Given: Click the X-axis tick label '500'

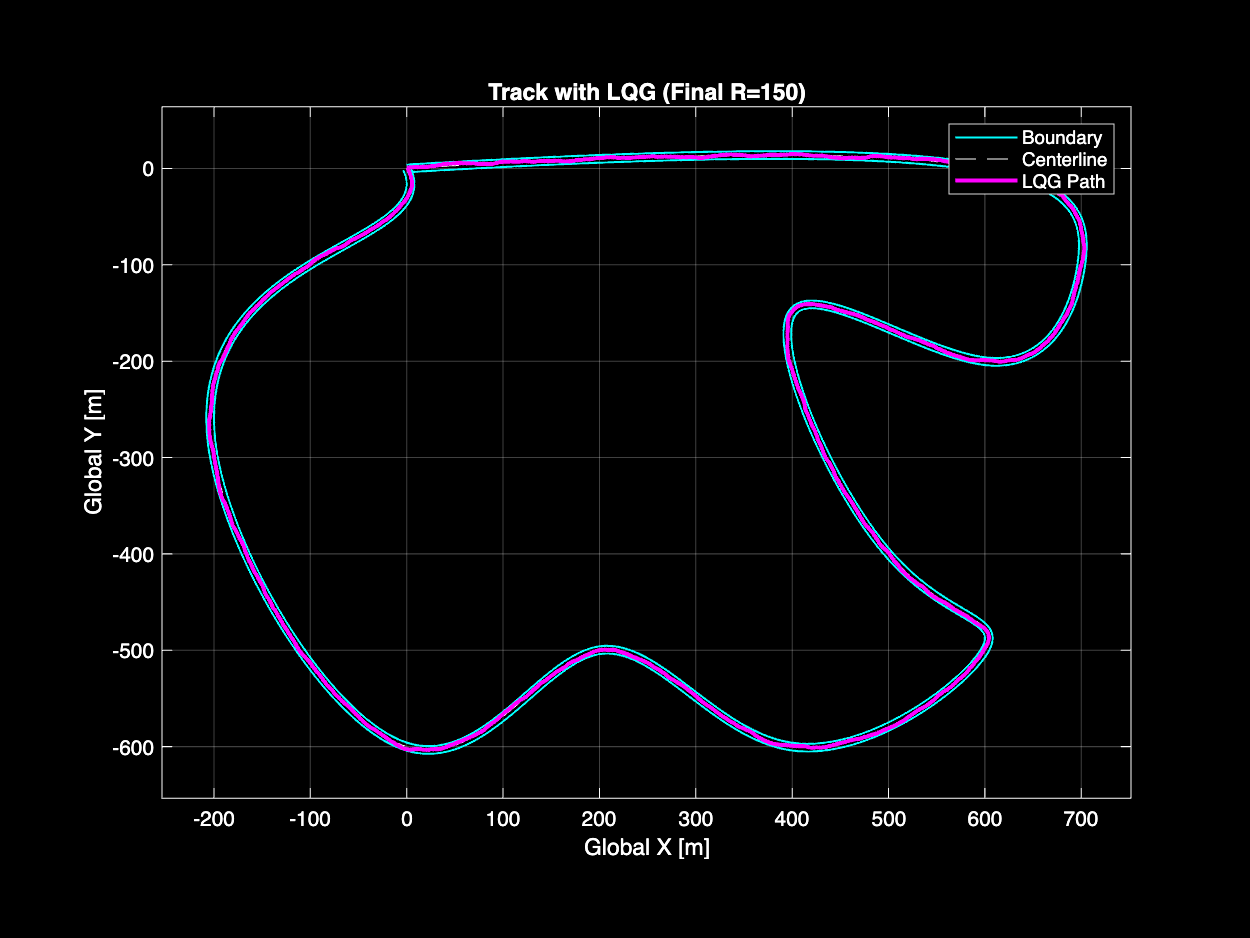Looking at the screenshot, I should [889, 820].
